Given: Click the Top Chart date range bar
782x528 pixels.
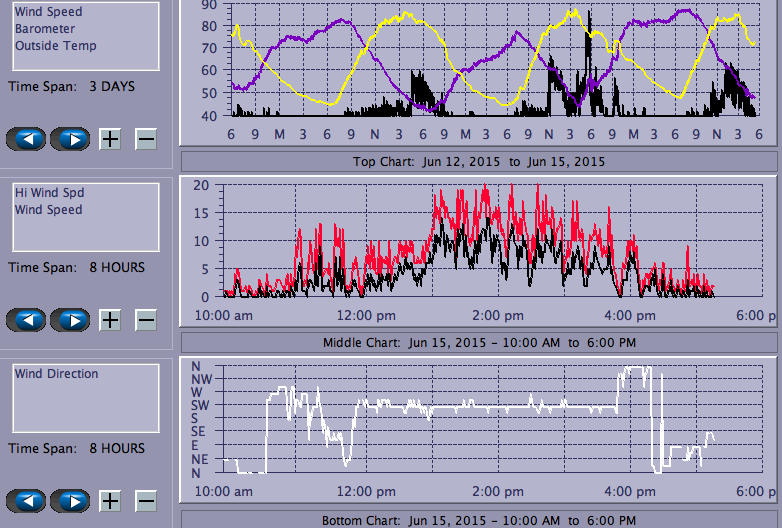Looking at the screenshot, I should point(478,161).
